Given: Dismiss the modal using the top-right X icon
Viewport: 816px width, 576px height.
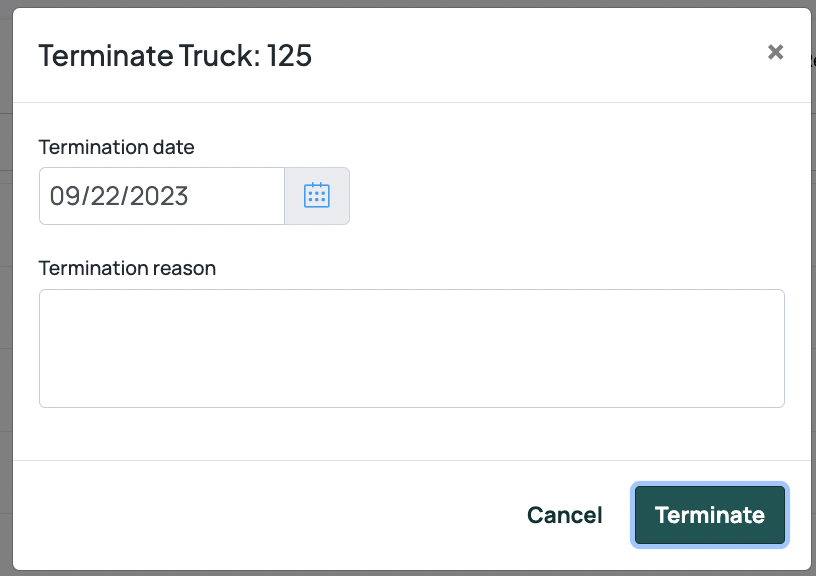Looking at the screenshot, I should point(775,52).
